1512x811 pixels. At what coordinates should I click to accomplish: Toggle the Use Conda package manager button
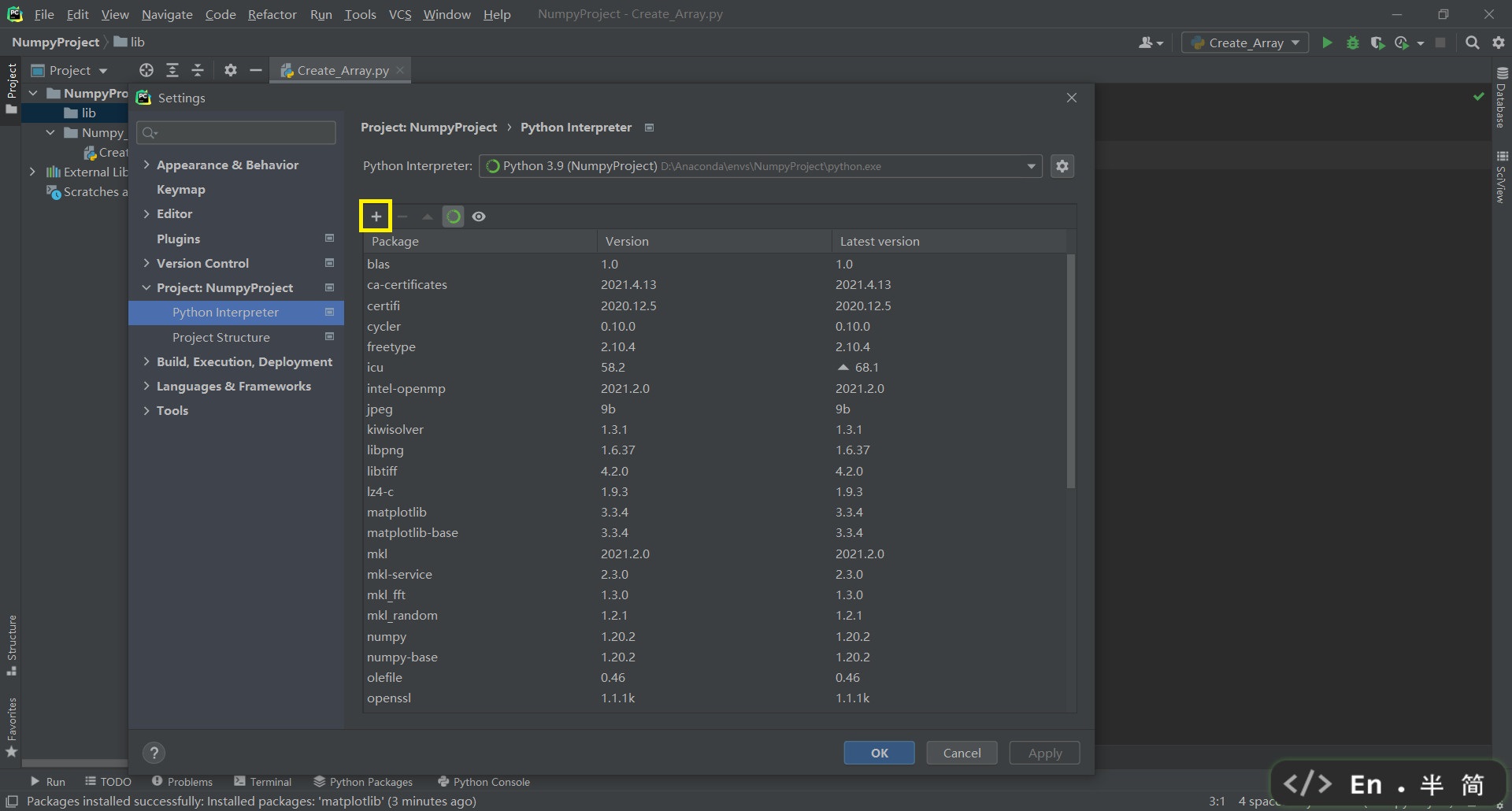(454, 217)
